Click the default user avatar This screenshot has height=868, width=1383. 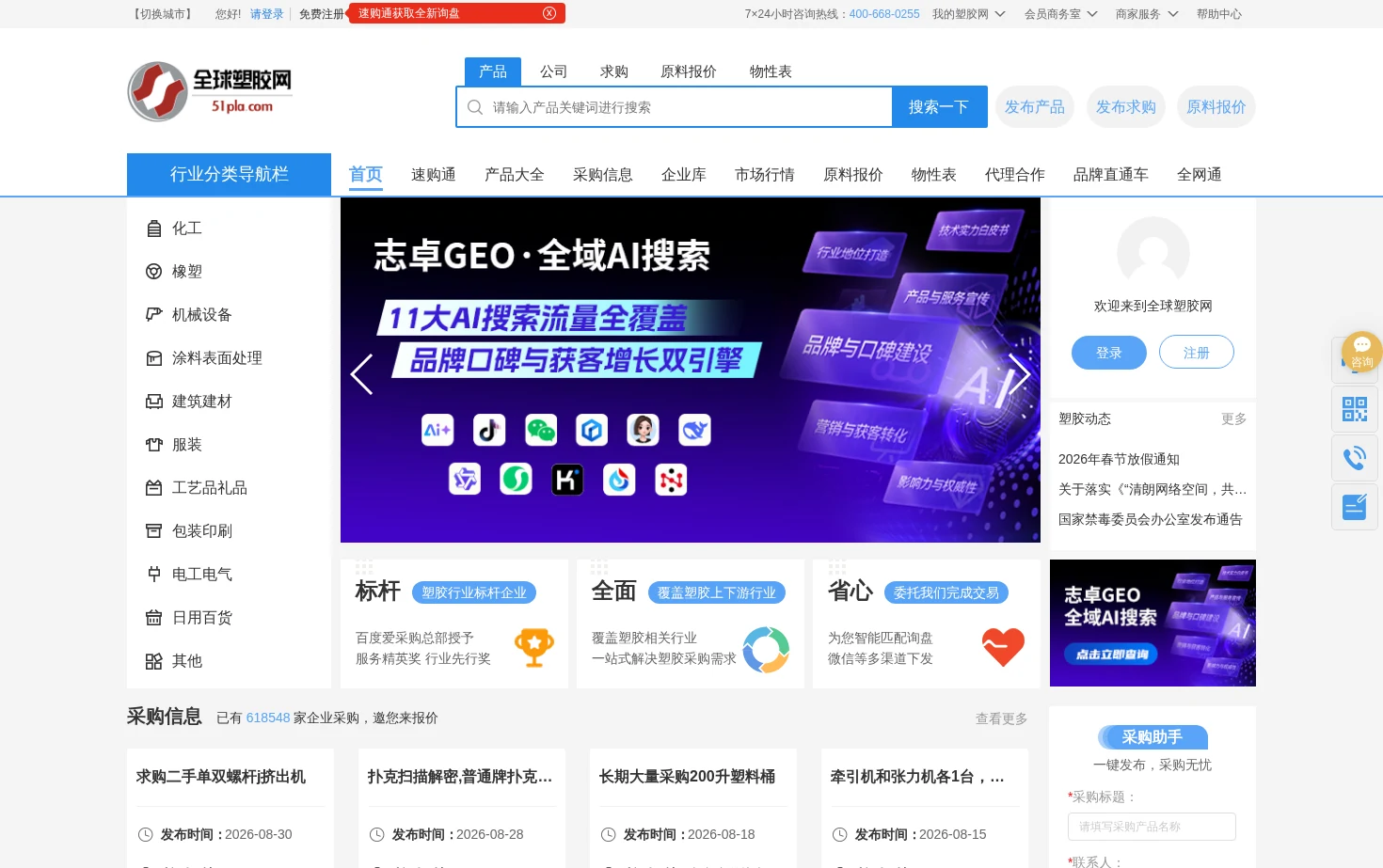[x=1153, y=253]
